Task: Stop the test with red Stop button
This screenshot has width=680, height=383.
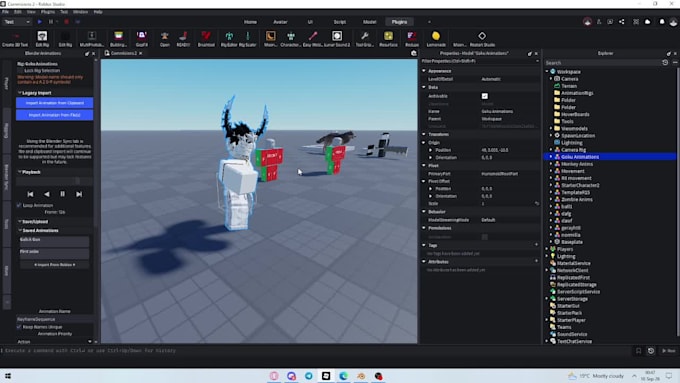Action: [x=66, y=22]
